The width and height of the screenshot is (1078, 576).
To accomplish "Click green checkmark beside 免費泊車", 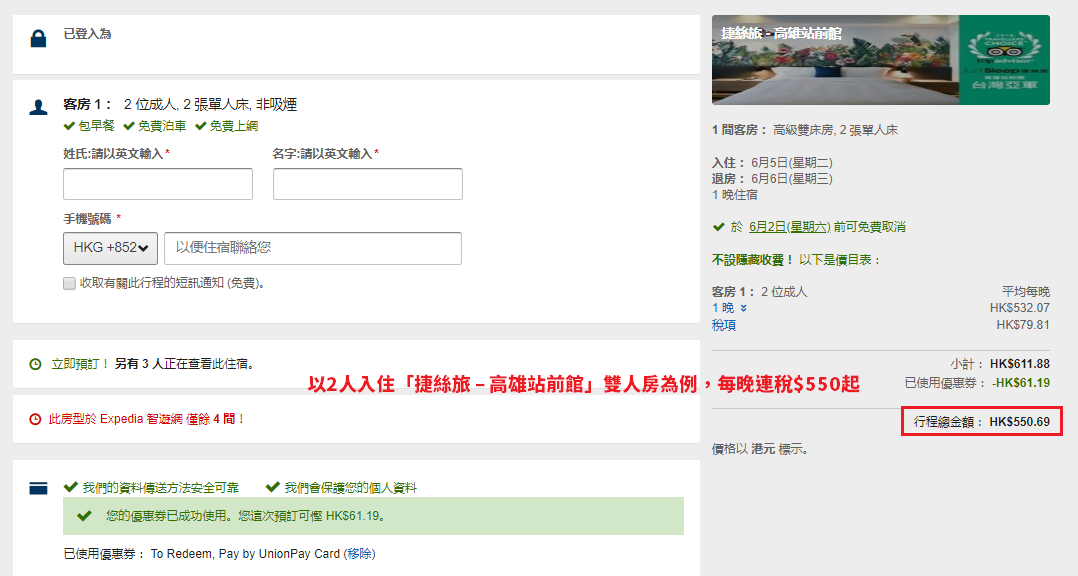I will (x=129, y=126).
